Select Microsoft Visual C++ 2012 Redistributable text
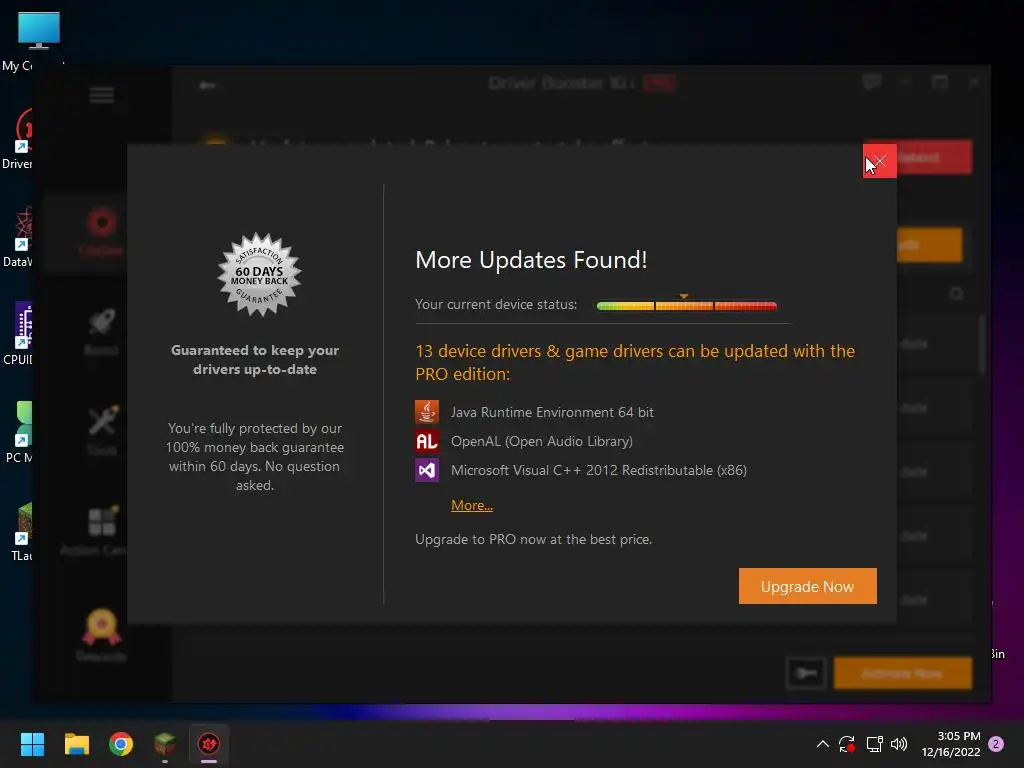This screenshot has height=768, width=1024. click(x=598, y=470)
